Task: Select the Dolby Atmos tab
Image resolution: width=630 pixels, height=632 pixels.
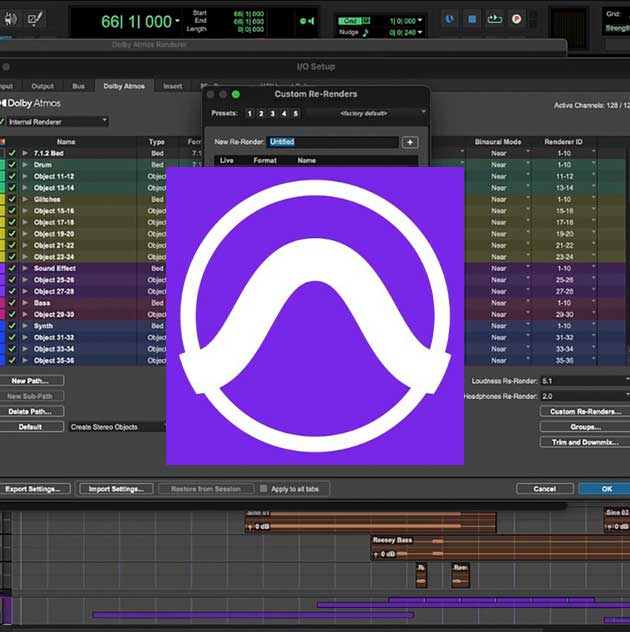Action: (x=124, y=86)
